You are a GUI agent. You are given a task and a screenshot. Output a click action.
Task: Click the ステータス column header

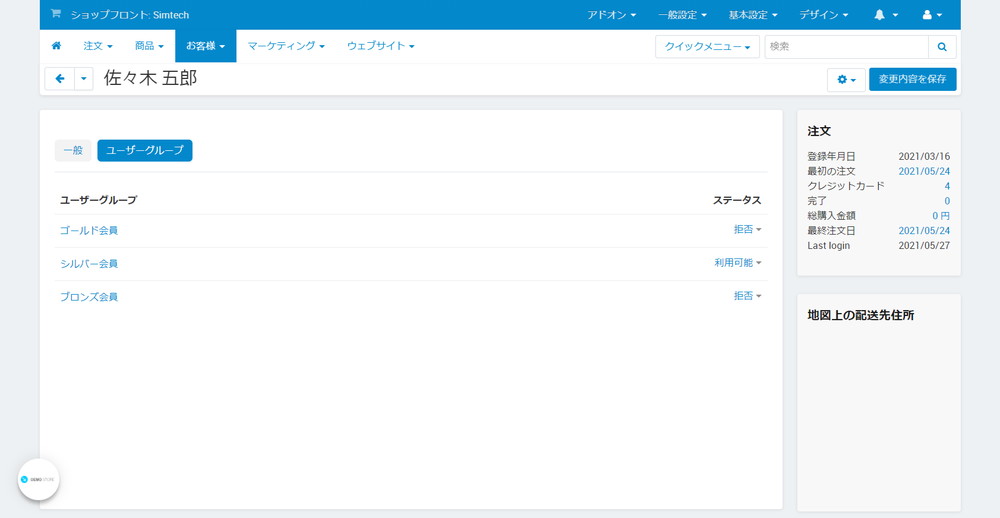tap(737, 200)
